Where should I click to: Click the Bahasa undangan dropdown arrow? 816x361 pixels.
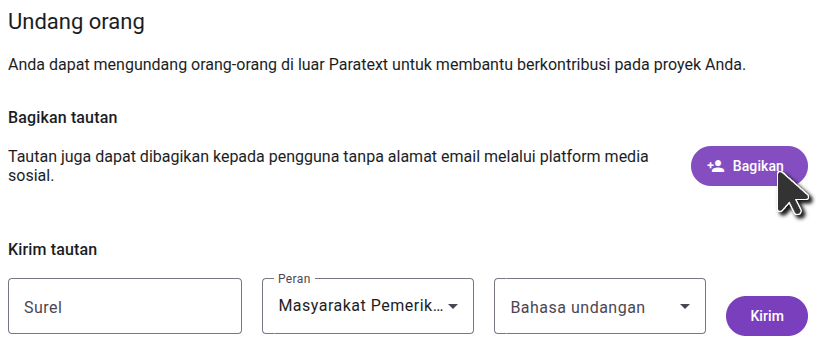[x=685, y=306]
